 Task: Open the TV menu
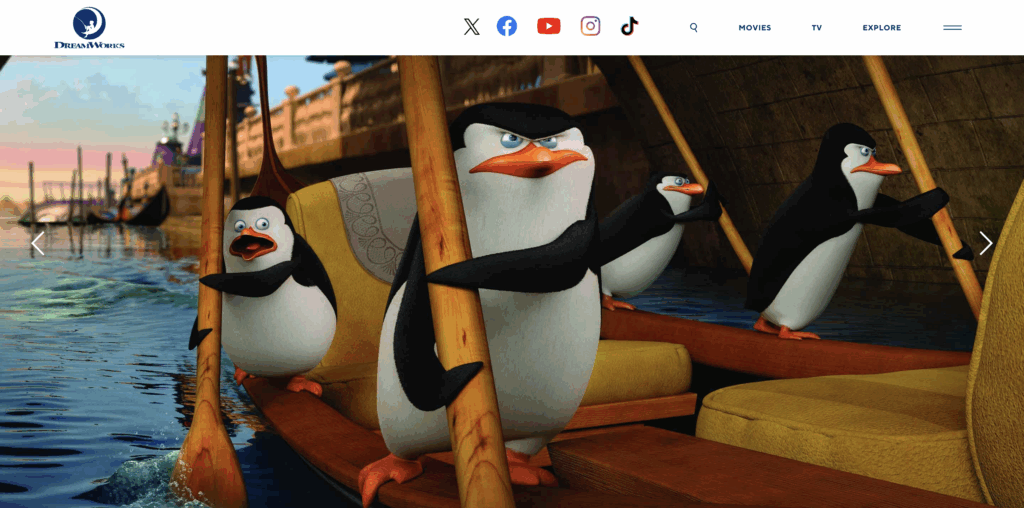pyautogui.click(x=817, y=27)
